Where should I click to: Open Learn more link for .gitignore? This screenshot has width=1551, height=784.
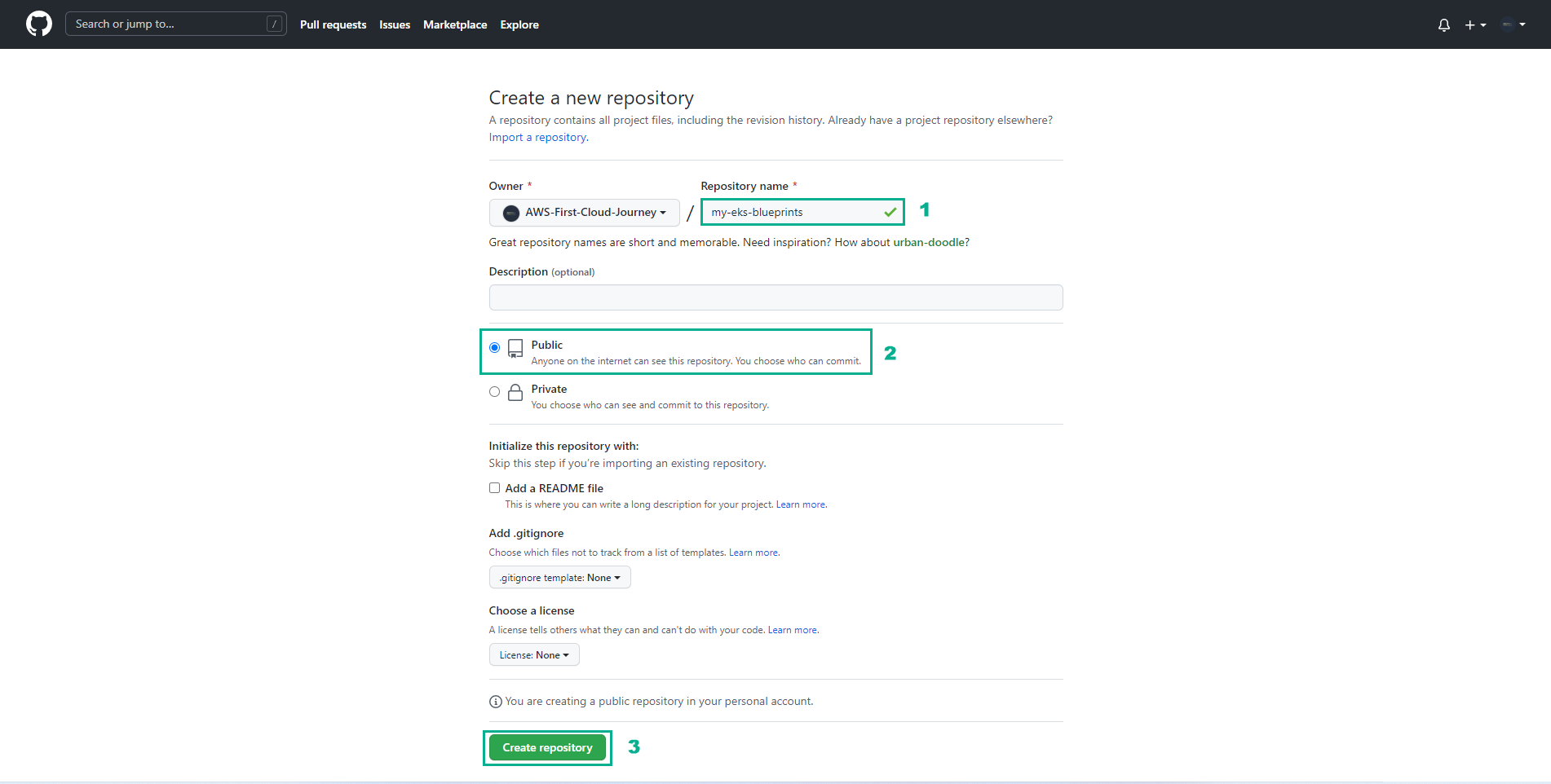pos(753,553)
